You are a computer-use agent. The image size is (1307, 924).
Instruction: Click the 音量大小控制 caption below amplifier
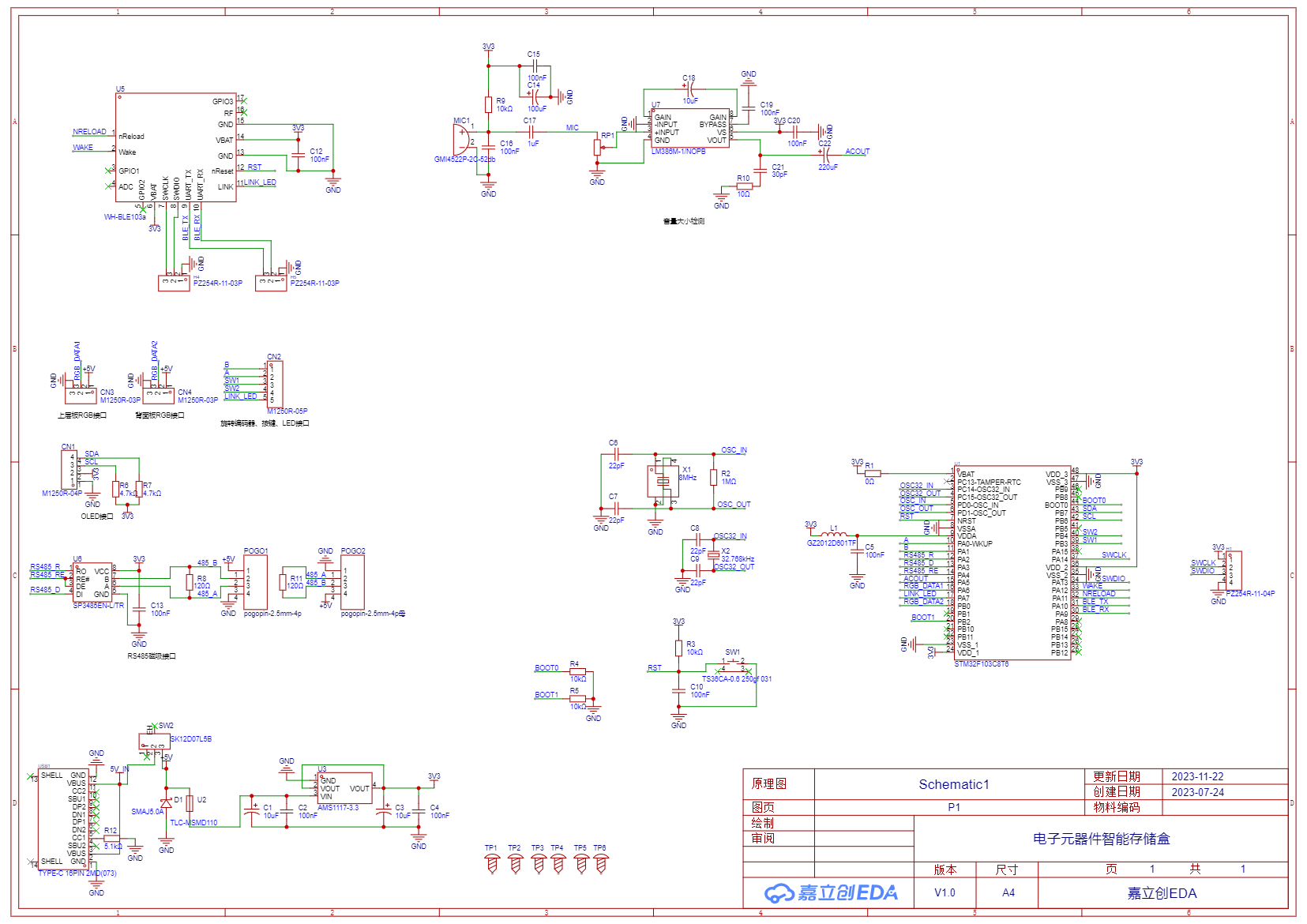pyautogui.click(x=684, y=221)
